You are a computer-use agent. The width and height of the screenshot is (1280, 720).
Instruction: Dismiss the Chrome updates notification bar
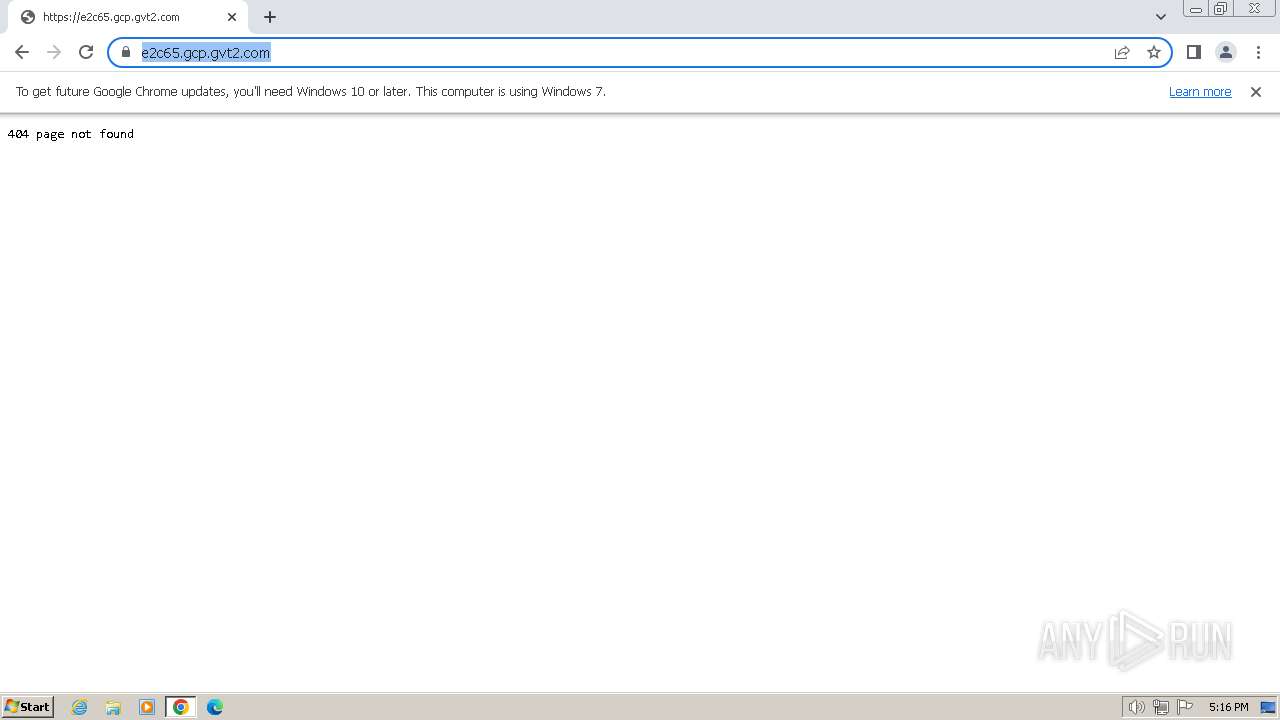(x=1256, y=92)
